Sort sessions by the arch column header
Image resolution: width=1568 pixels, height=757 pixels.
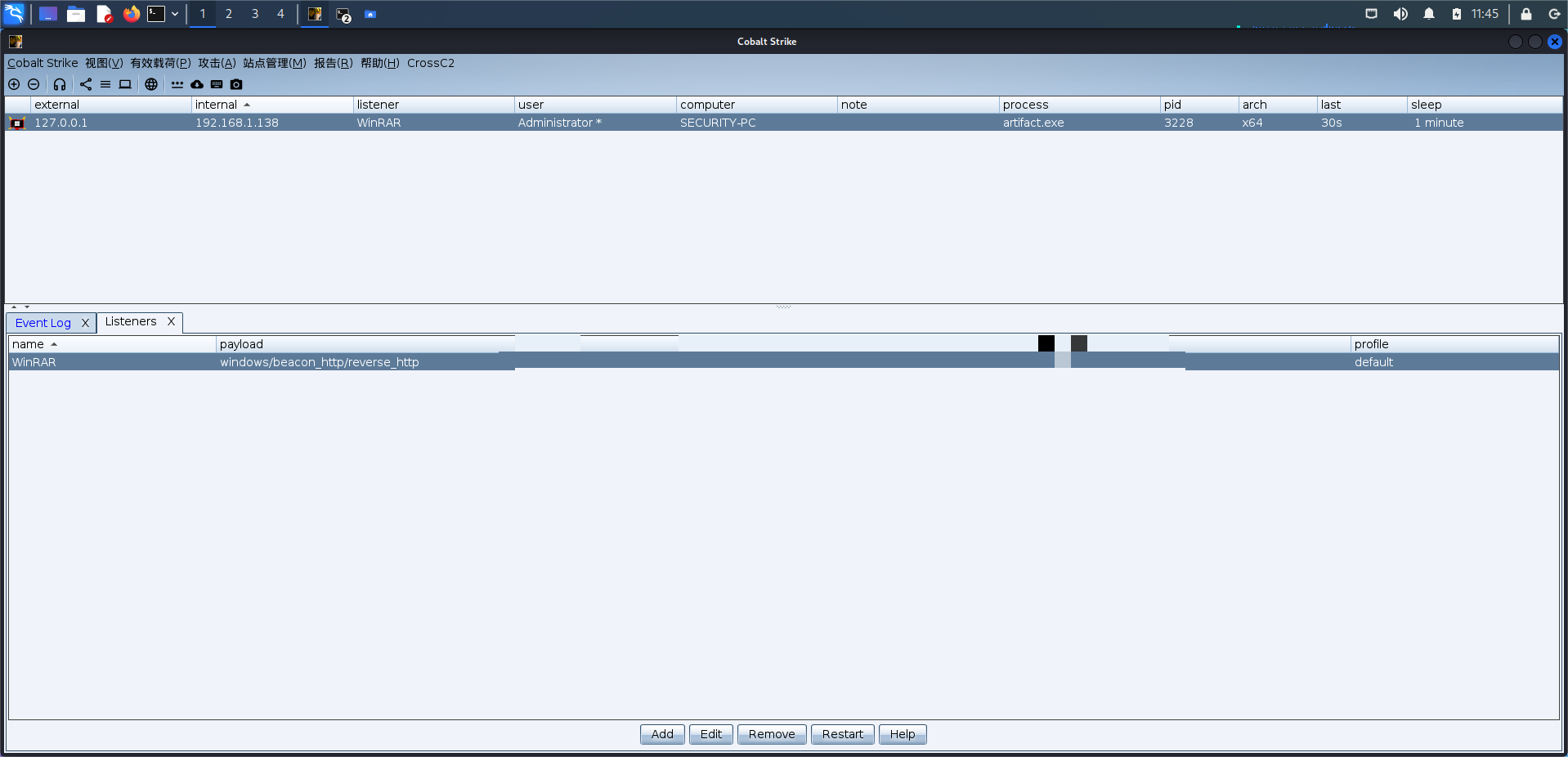click(1278, 105)
